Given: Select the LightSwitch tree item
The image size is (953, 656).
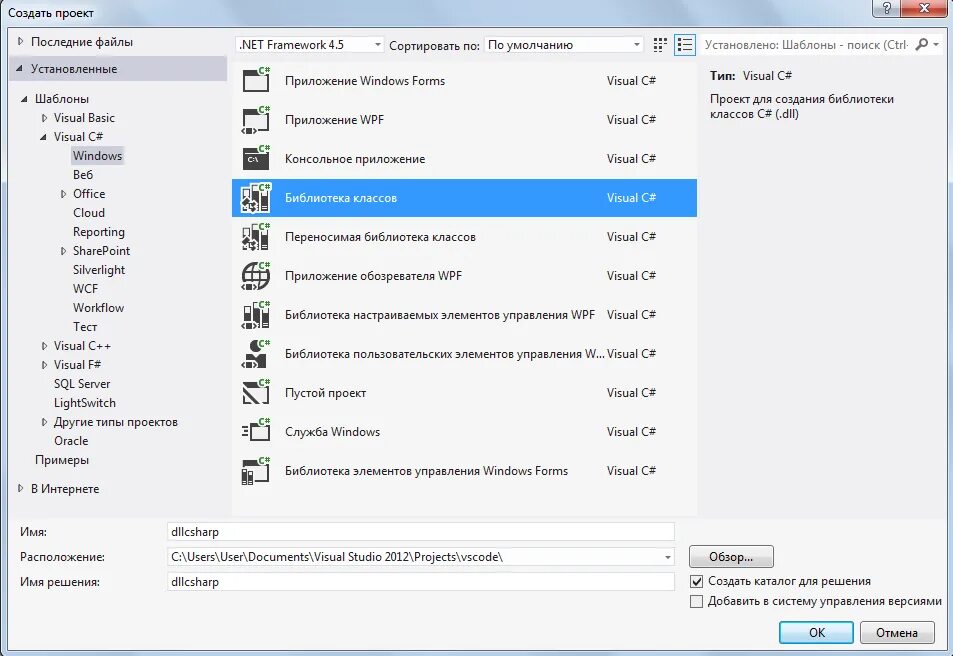Looking at the screenshot, I should pyautogui.click(x=84, y=402).
